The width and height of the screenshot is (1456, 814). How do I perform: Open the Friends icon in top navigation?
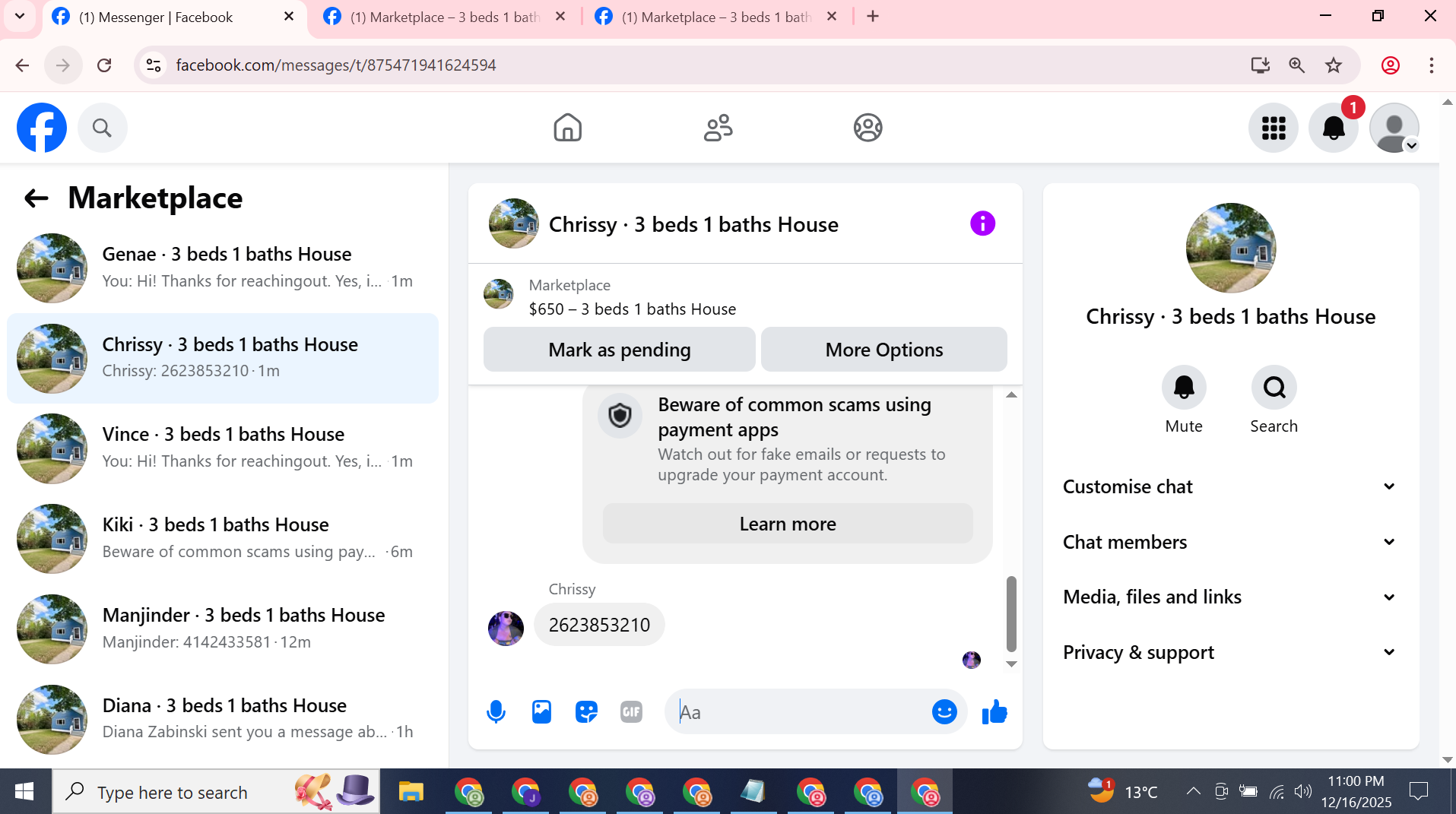pos(718,128)
